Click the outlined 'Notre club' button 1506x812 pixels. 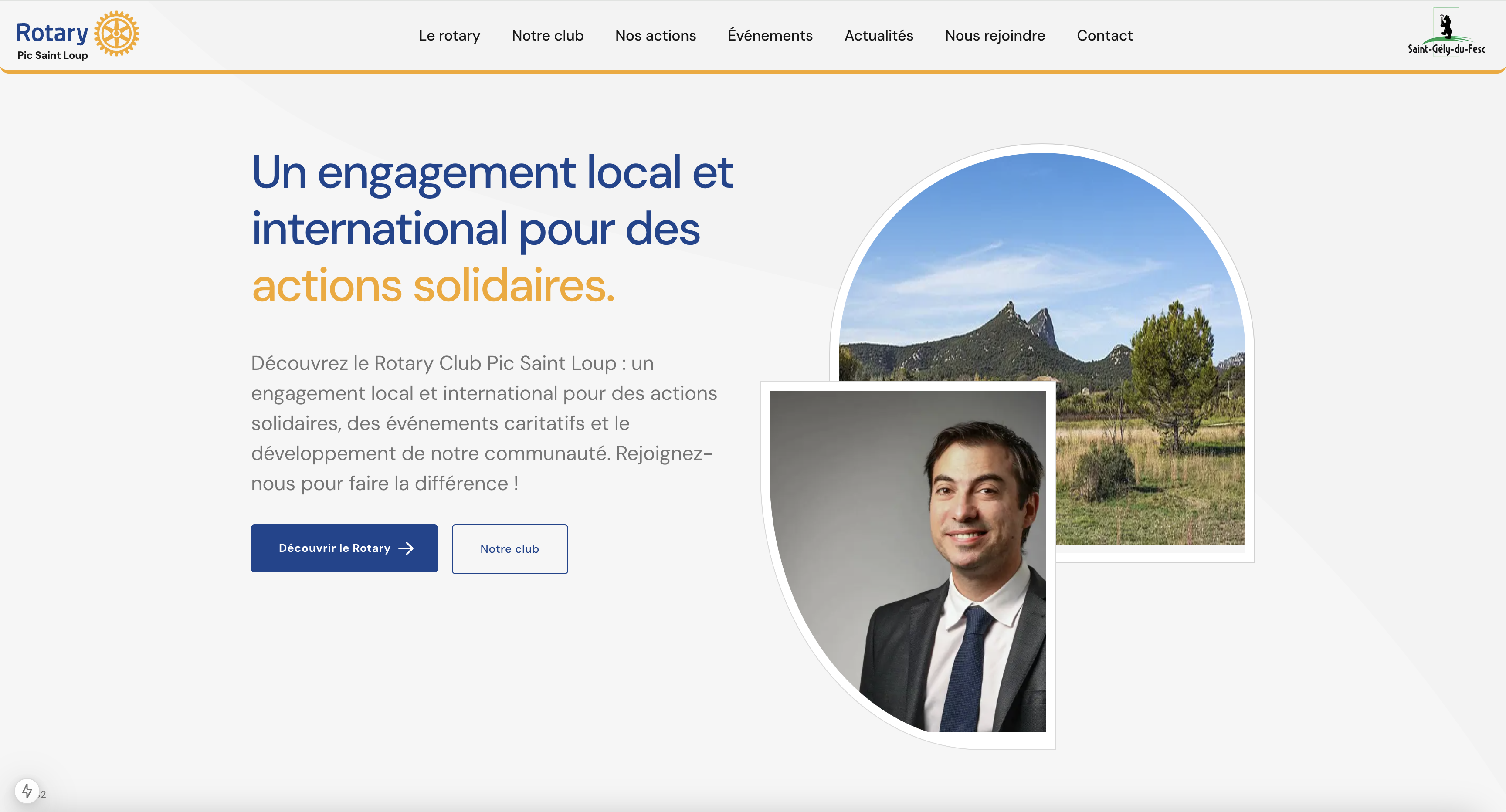(509, 549)
